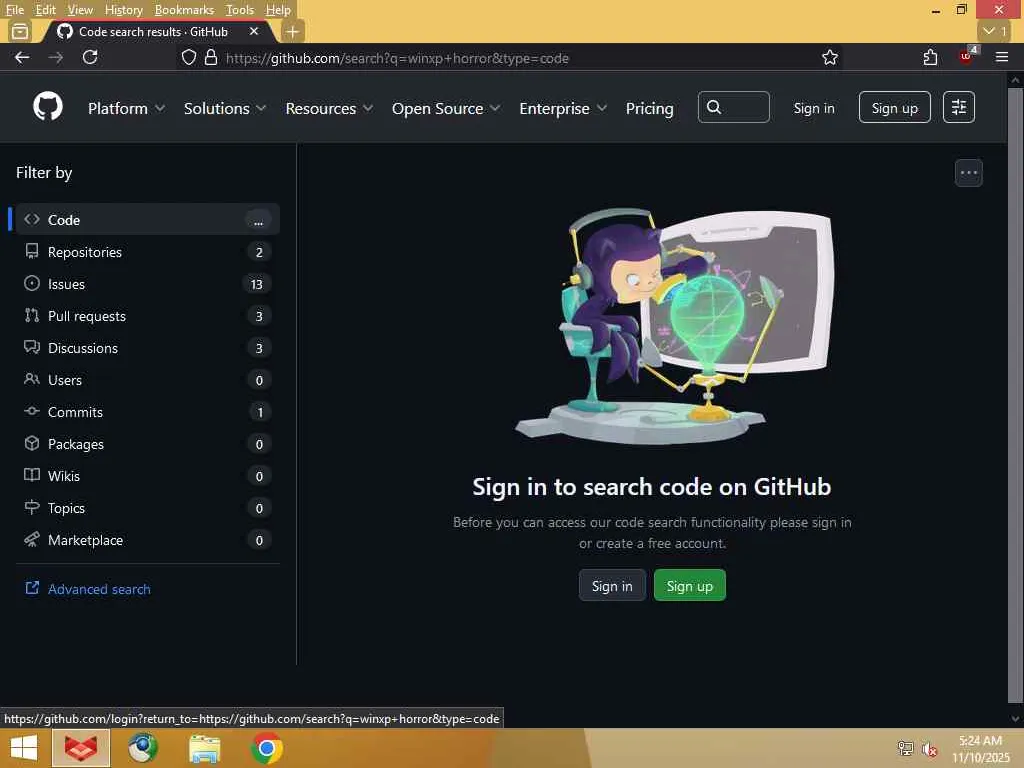Filter results by Users

148,379
